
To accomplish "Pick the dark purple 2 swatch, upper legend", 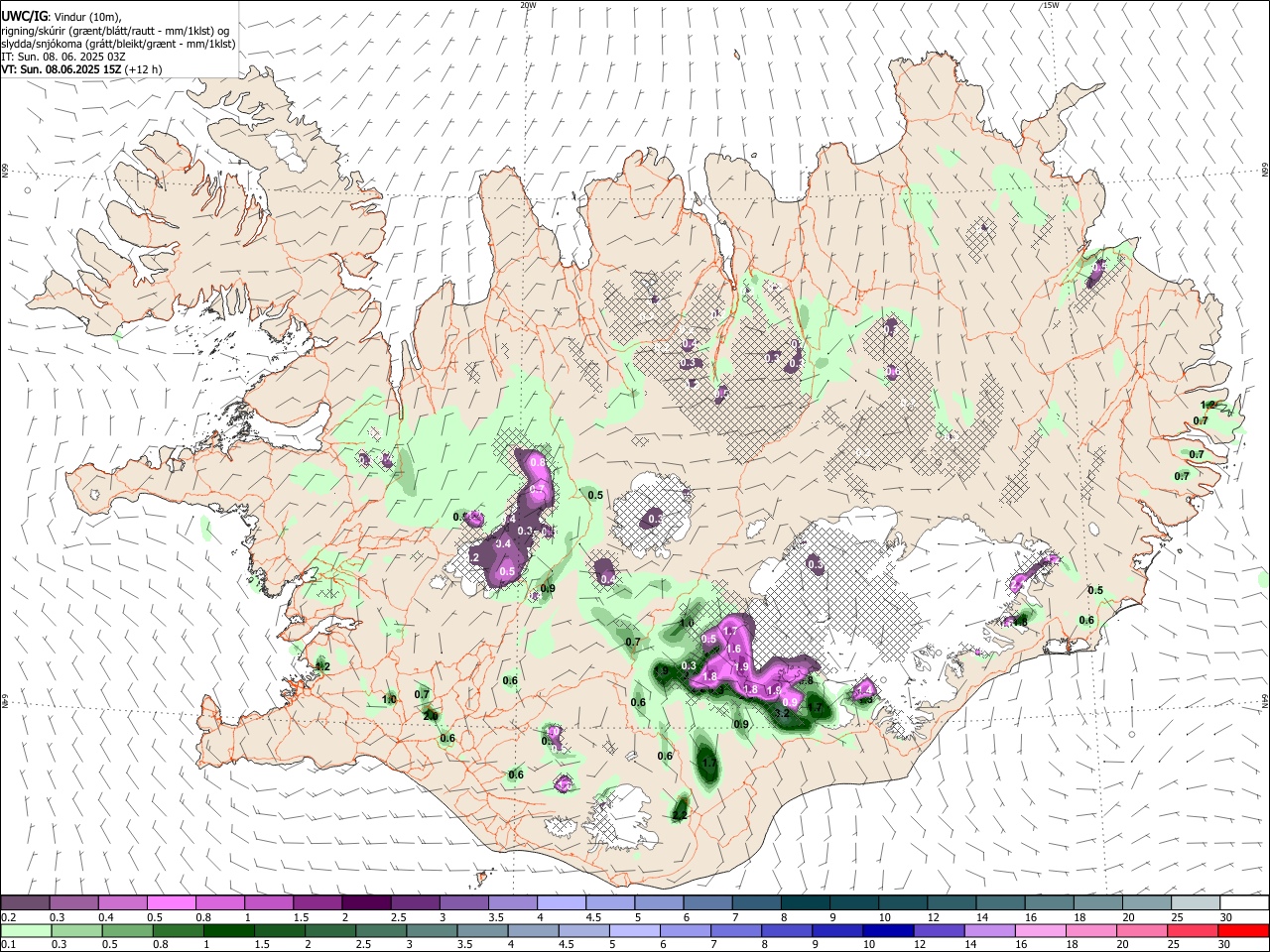I will [x=366, y=902].
